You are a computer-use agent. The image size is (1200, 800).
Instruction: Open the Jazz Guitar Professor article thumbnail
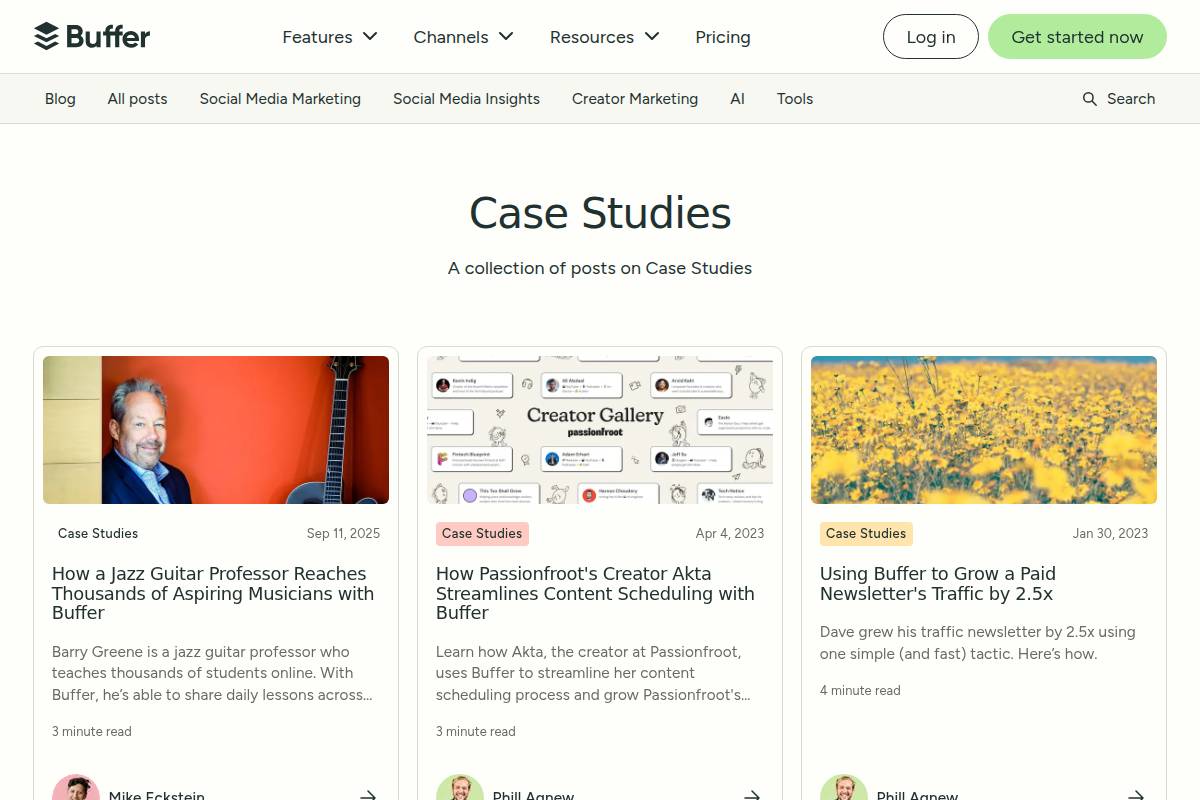215,430
